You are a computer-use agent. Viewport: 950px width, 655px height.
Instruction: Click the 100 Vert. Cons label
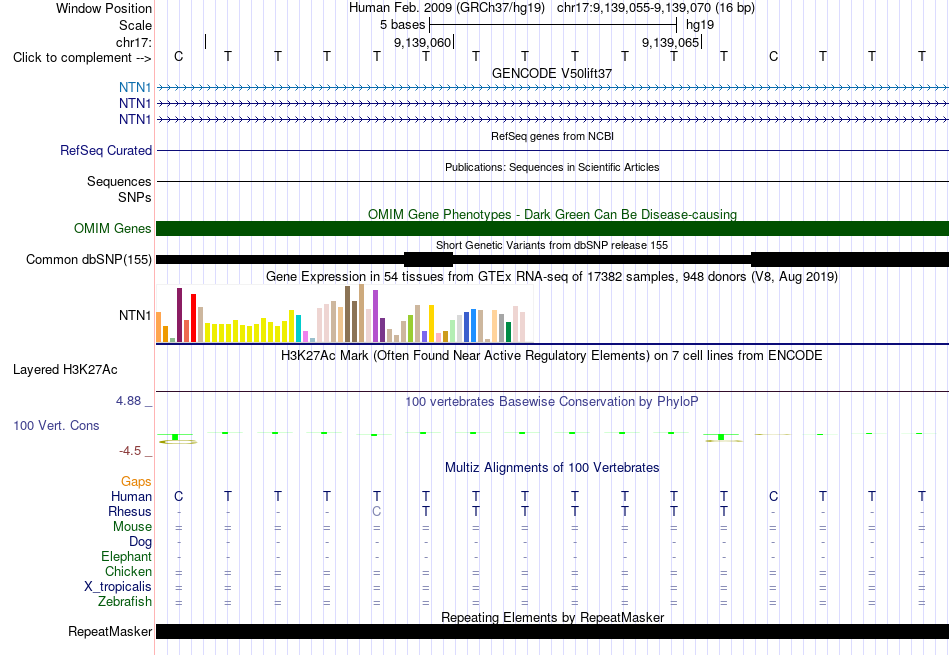56,425
